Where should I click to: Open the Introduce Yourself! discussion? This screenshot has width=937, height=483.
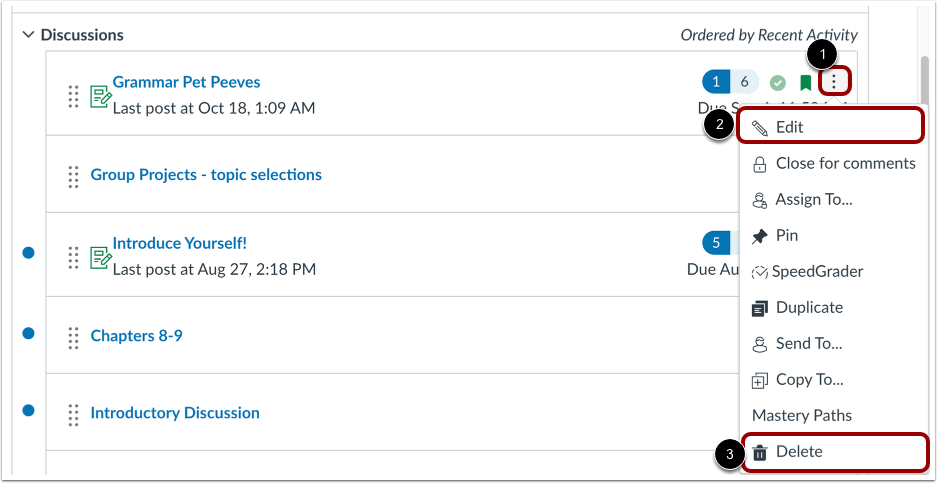pos(179,243)
